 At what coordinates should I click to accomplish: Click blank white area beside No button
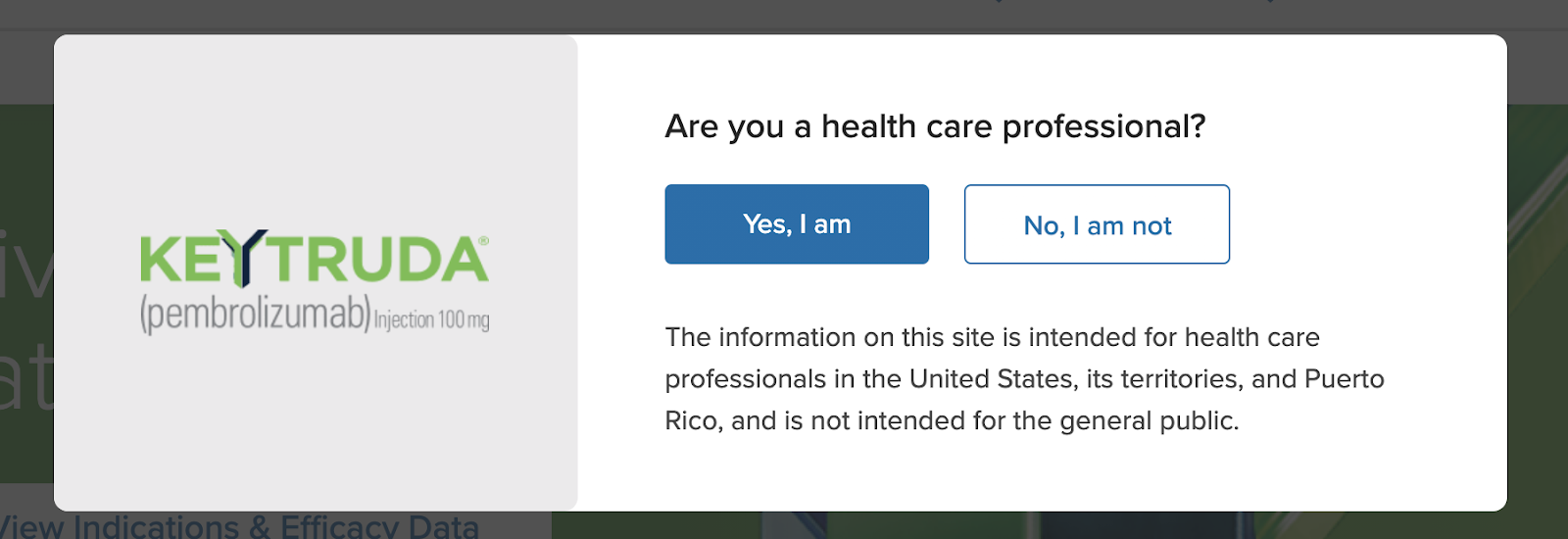(1372, 224)
